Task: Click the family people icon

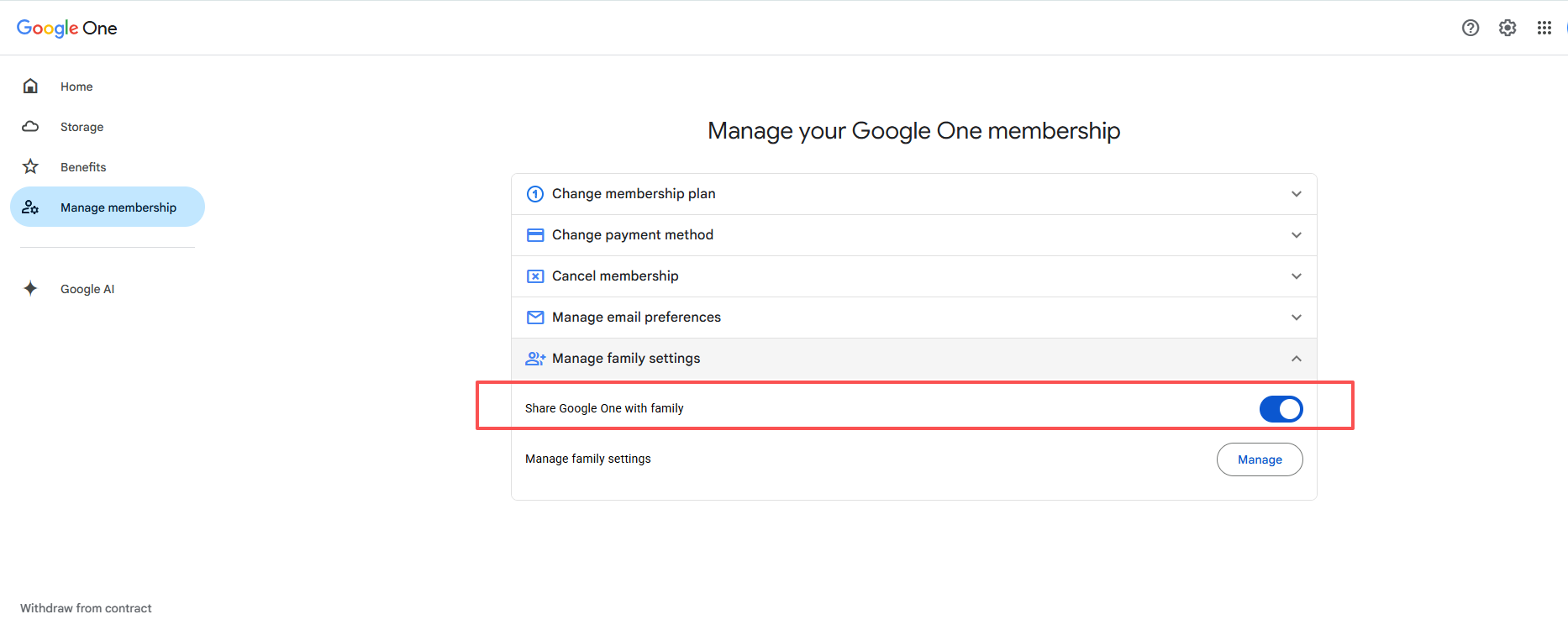Action: pyautogui.click(x=535, y=359)
